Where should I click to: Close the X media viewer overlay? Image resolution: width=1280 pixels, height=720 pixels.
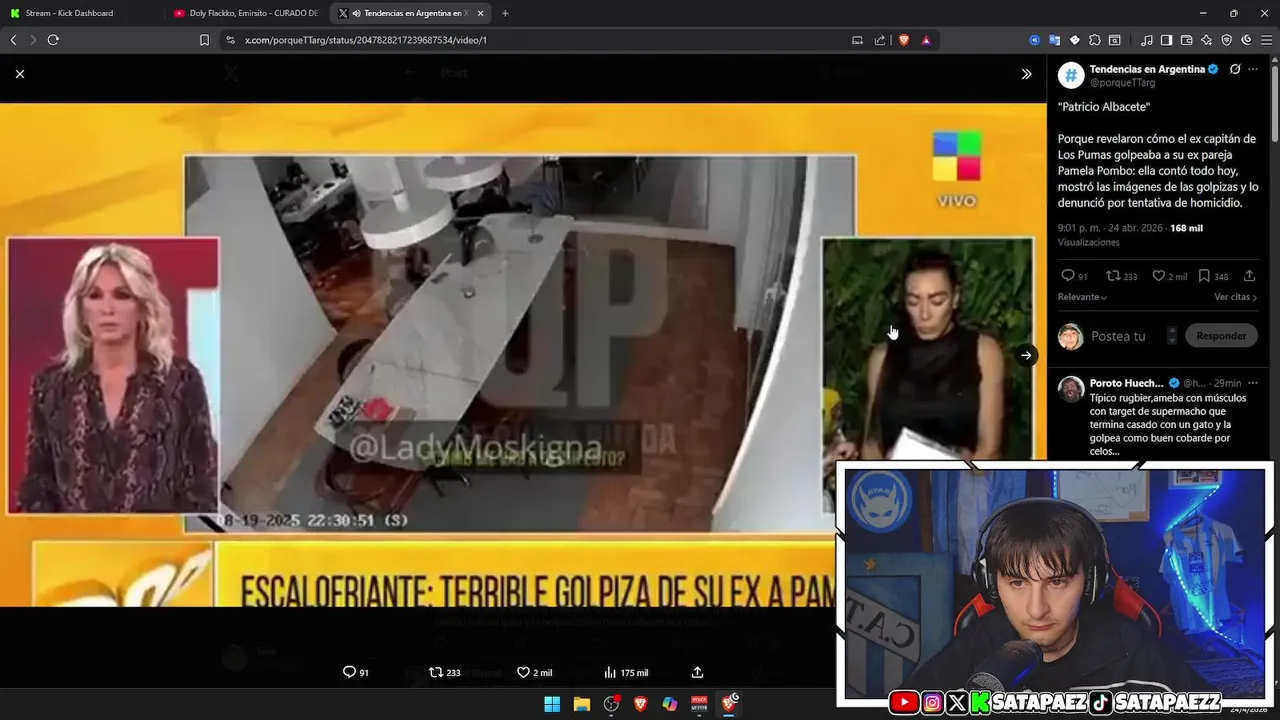tap(20, 74)
